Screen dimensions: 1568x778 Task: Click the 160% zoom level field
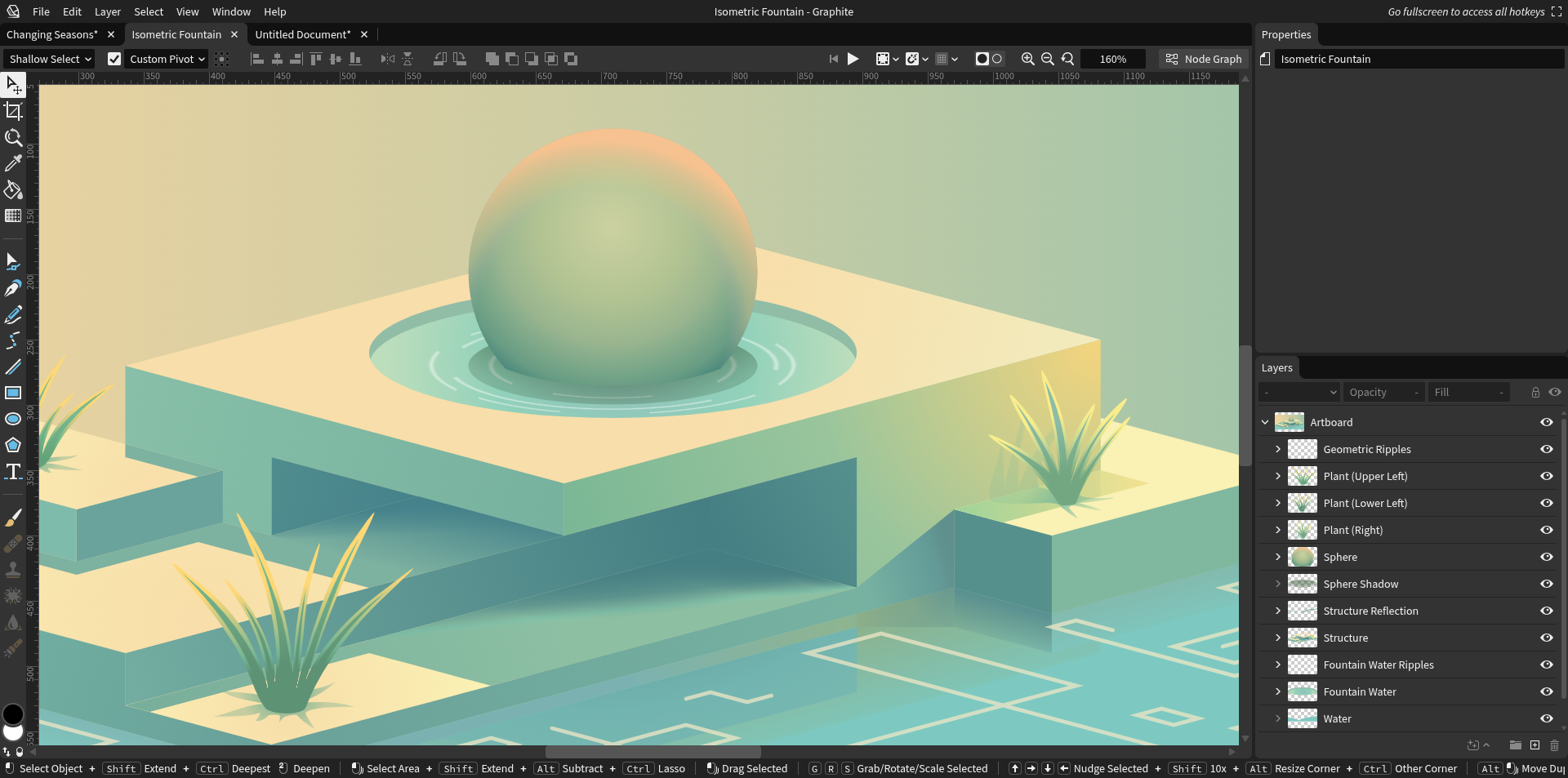coord(1112,59)
